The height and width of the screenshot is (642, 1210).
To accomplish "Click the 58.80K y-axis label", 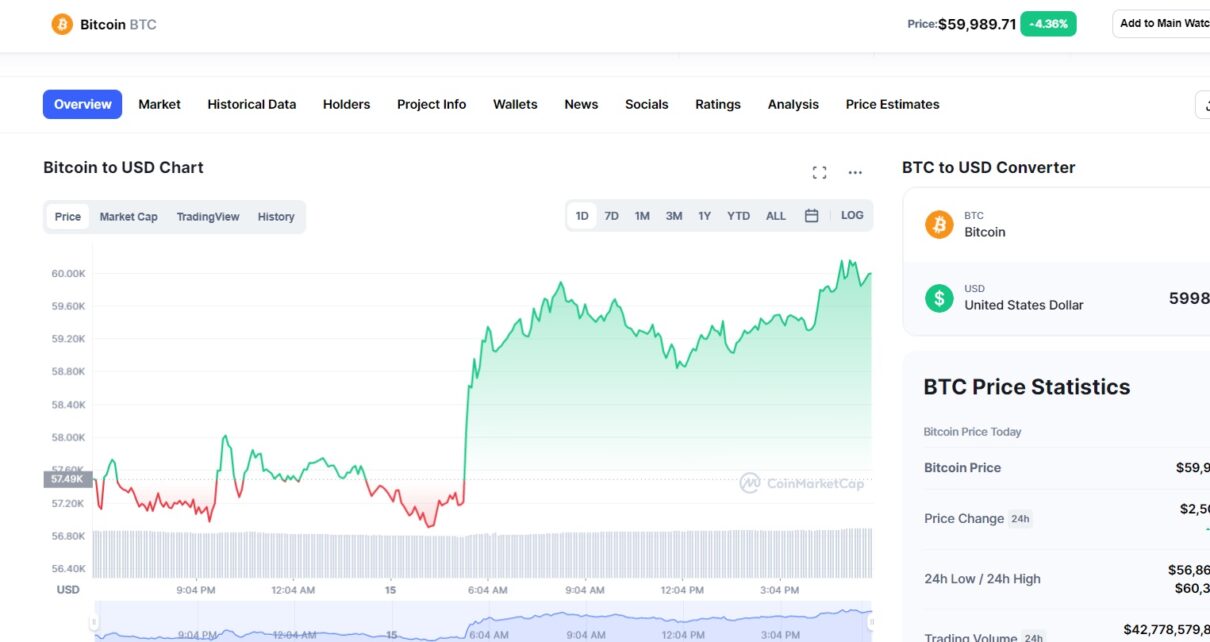I will (68, 372).
